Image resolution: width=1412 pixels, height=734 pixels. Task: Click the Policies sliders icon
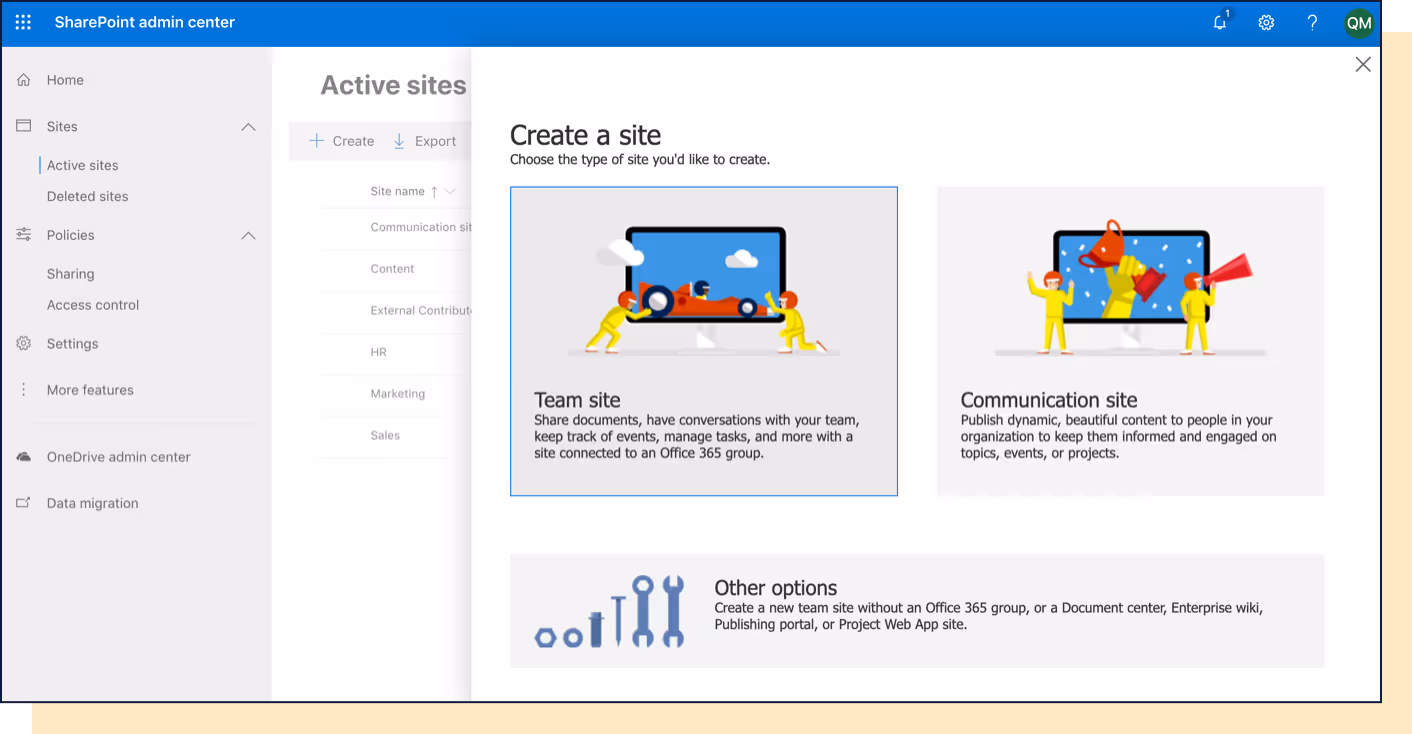click(24, 235)
